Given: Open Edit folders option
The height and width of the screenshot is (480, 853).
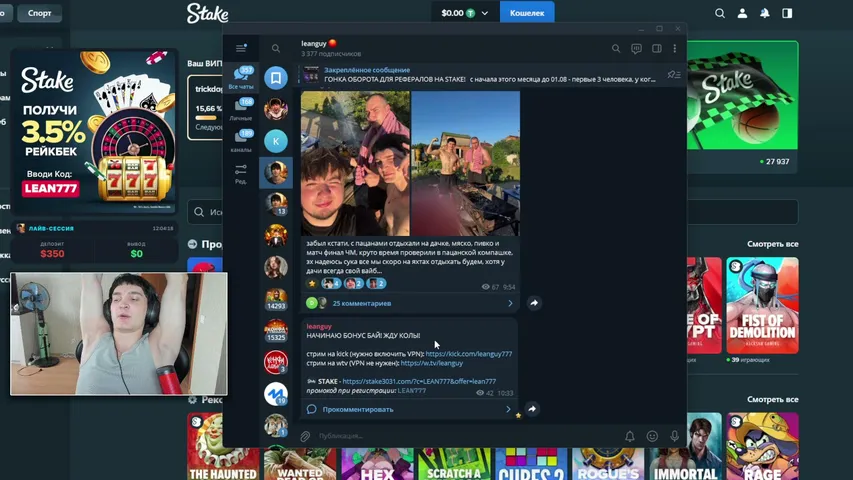Looking at the screenshot, I should 240,174.
